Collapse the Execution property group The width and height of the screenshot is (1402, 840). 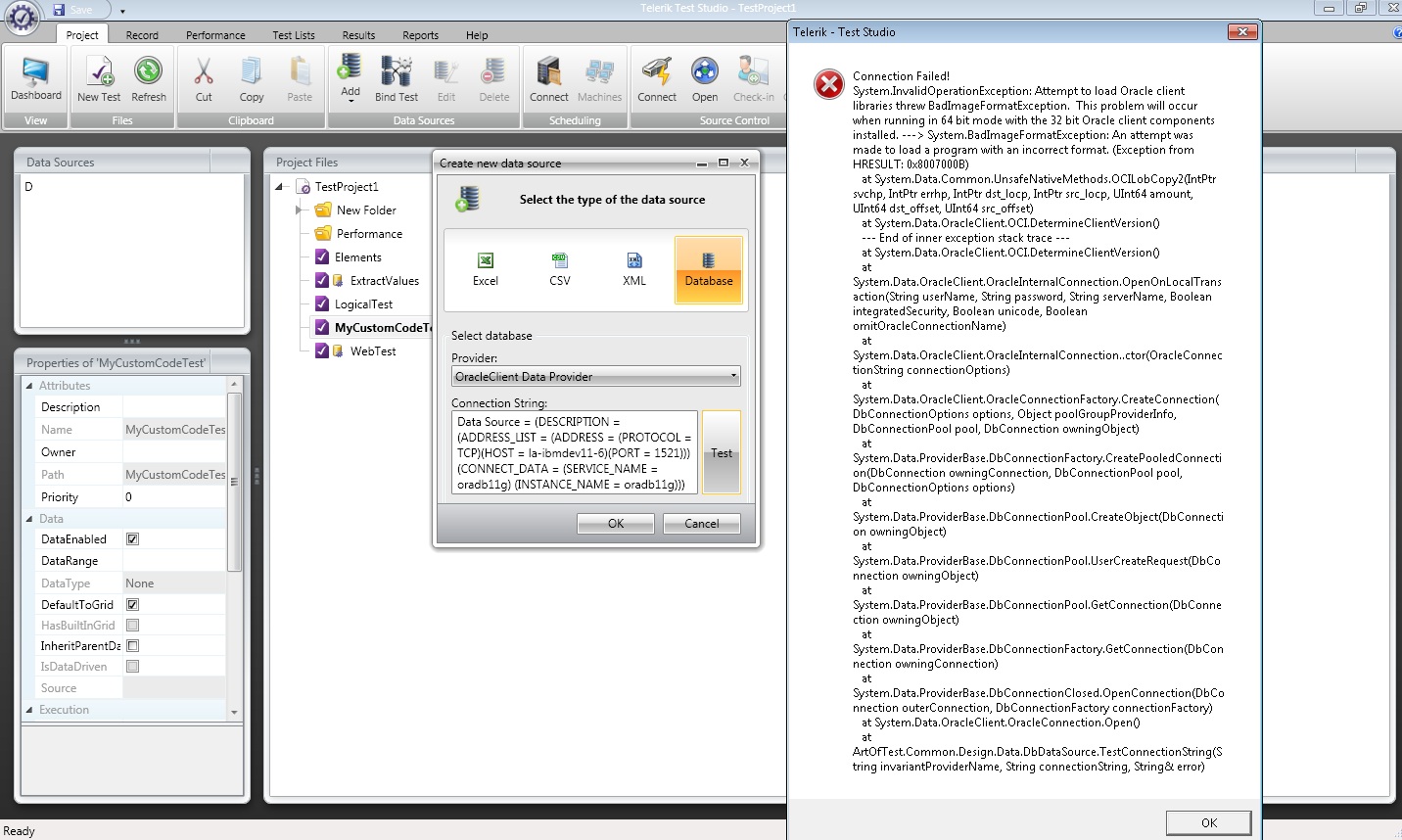[x=29, y=710]
